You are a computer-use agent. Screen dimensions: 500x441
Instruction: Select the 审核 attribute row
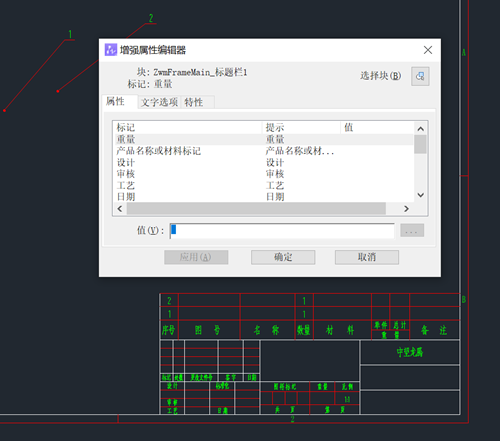(x=264, y=174)
